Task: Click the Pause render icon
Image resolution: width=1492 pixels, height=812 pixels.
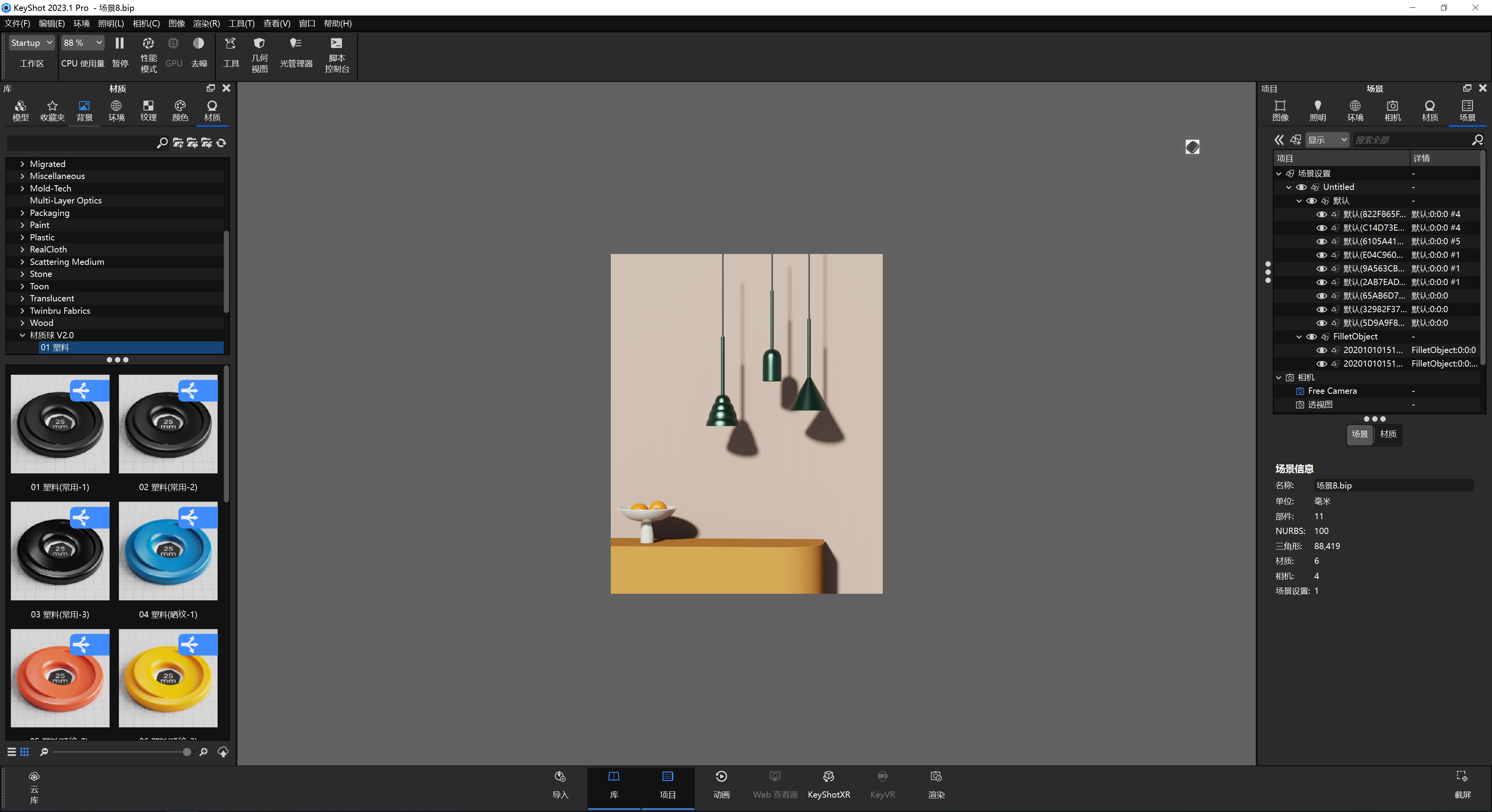Action: [x=119, y=43]
